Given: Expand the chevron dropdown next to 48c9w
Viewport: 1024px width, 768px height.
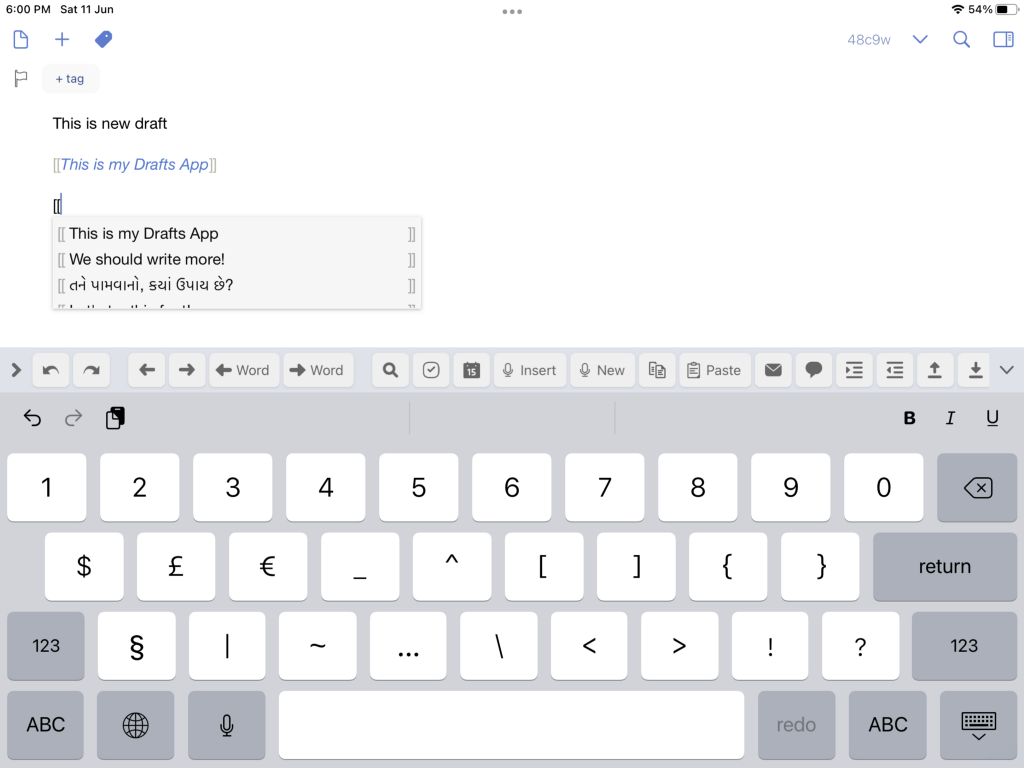Looking at the screenshot, I should click(920, 40).
